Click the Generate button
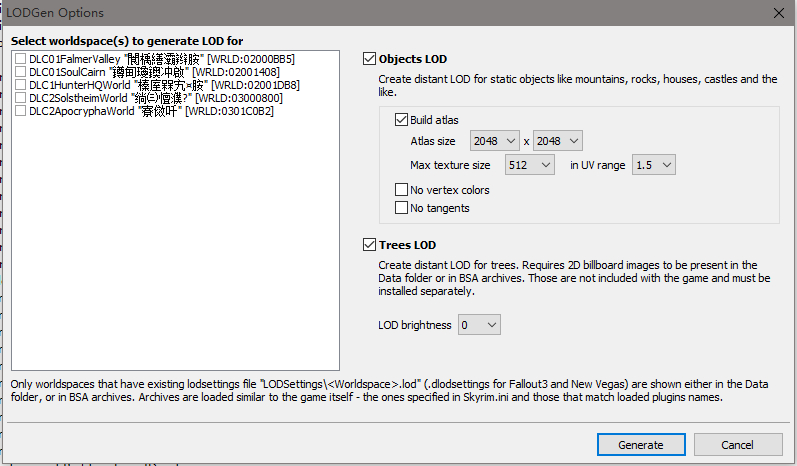Image resolution: width=797 pixels, height=466 pixels. (641, 445)
